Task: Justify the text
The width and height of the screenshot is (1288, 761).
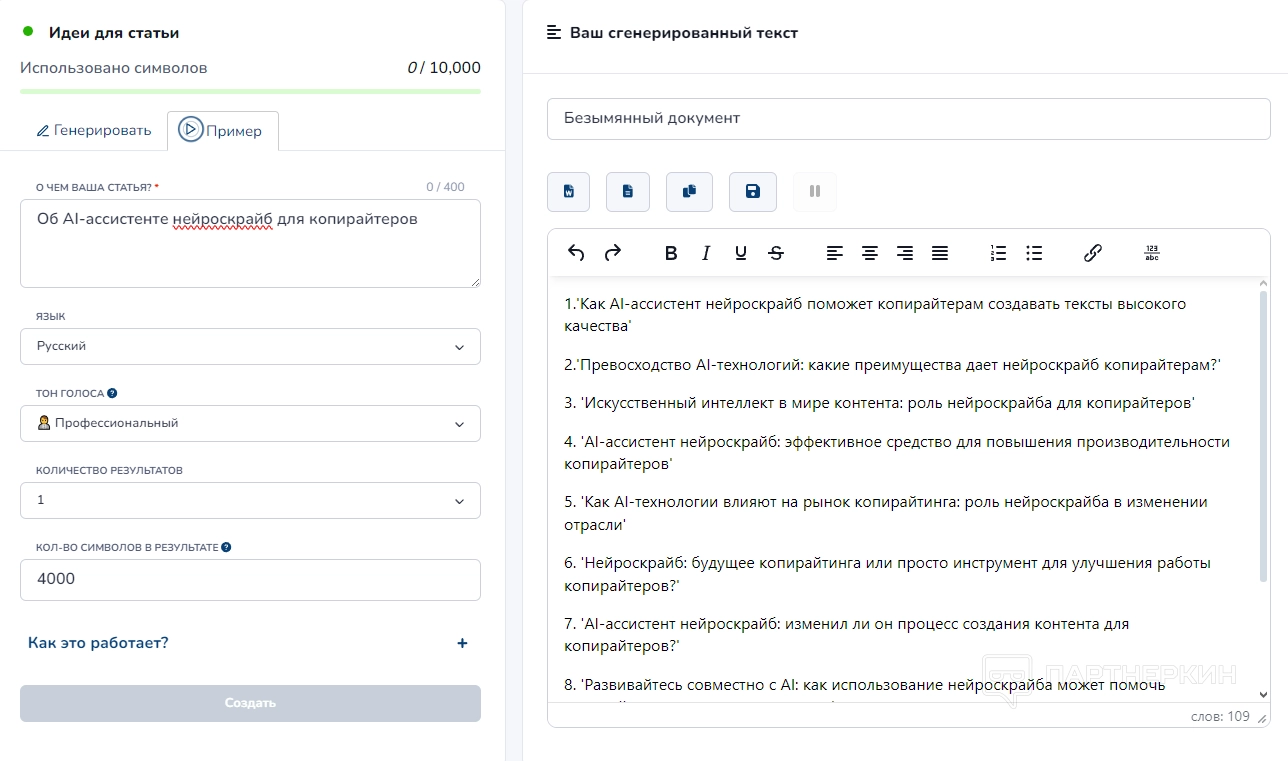Action: click(940, 253)
